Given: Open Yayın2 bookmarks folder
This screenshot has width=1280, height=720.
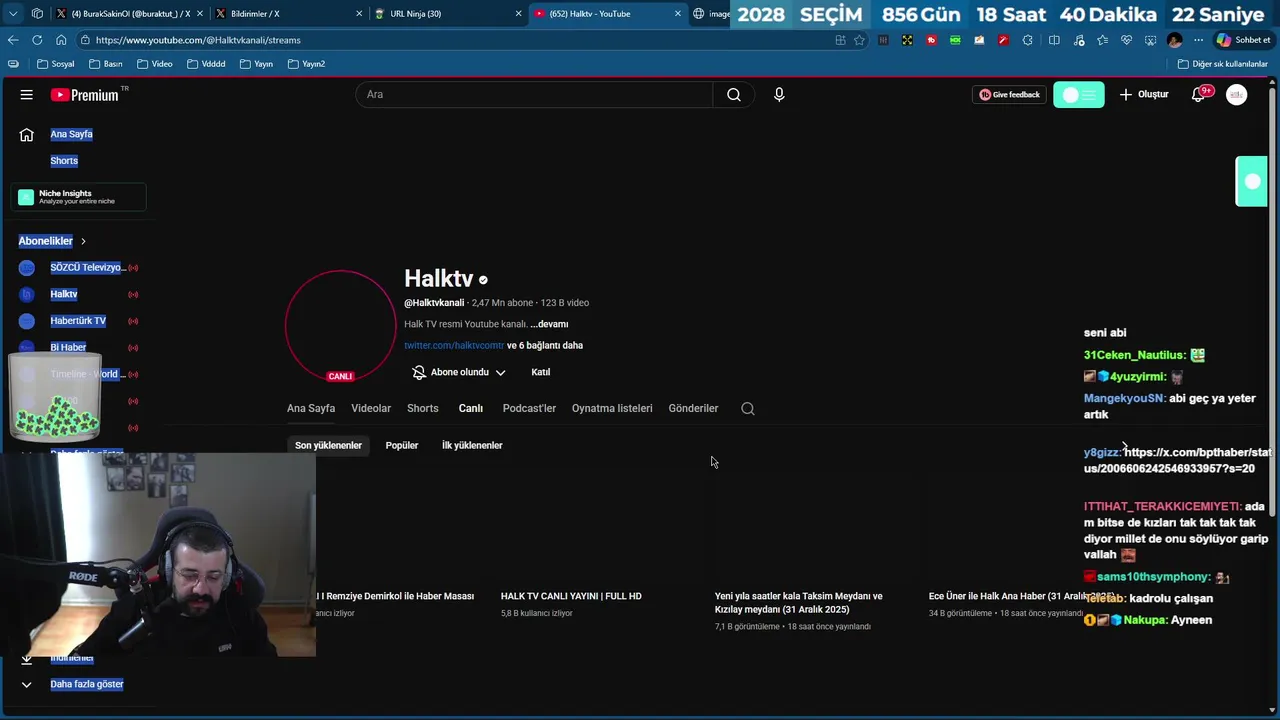Looking at the screenshot, I should (x=306, y=64).
